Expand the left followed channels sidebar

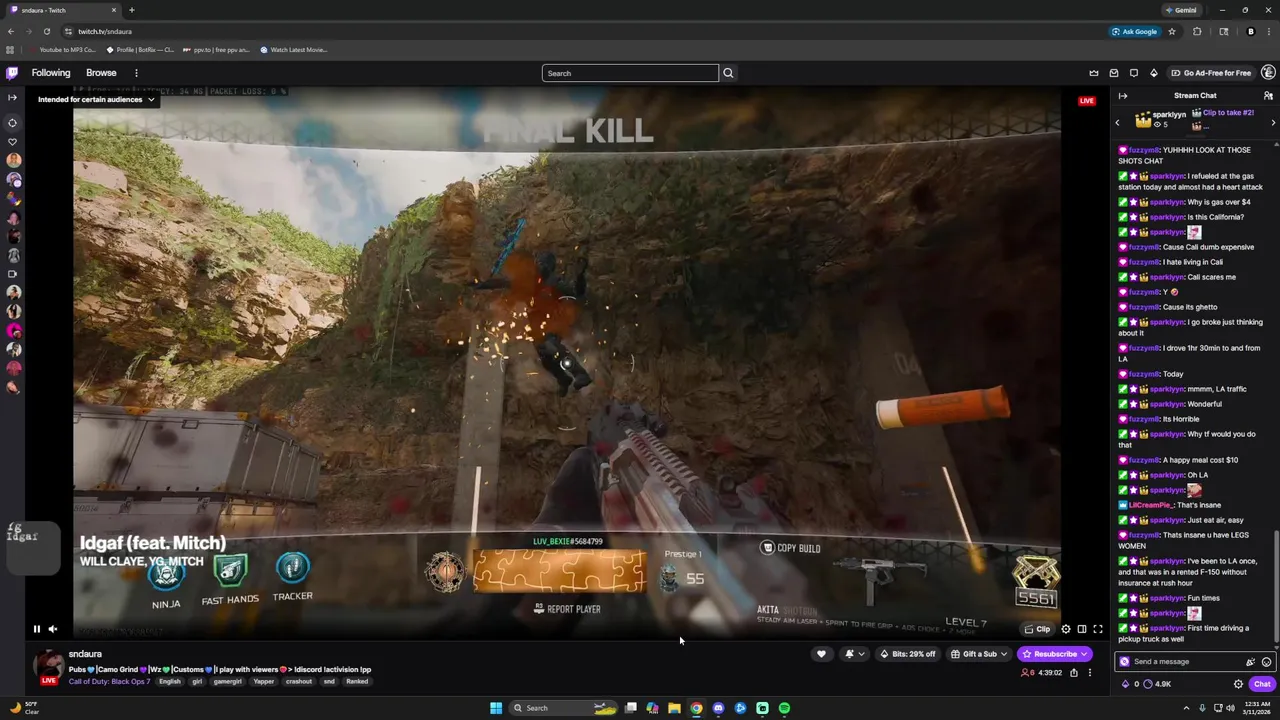tap(12, 98)
